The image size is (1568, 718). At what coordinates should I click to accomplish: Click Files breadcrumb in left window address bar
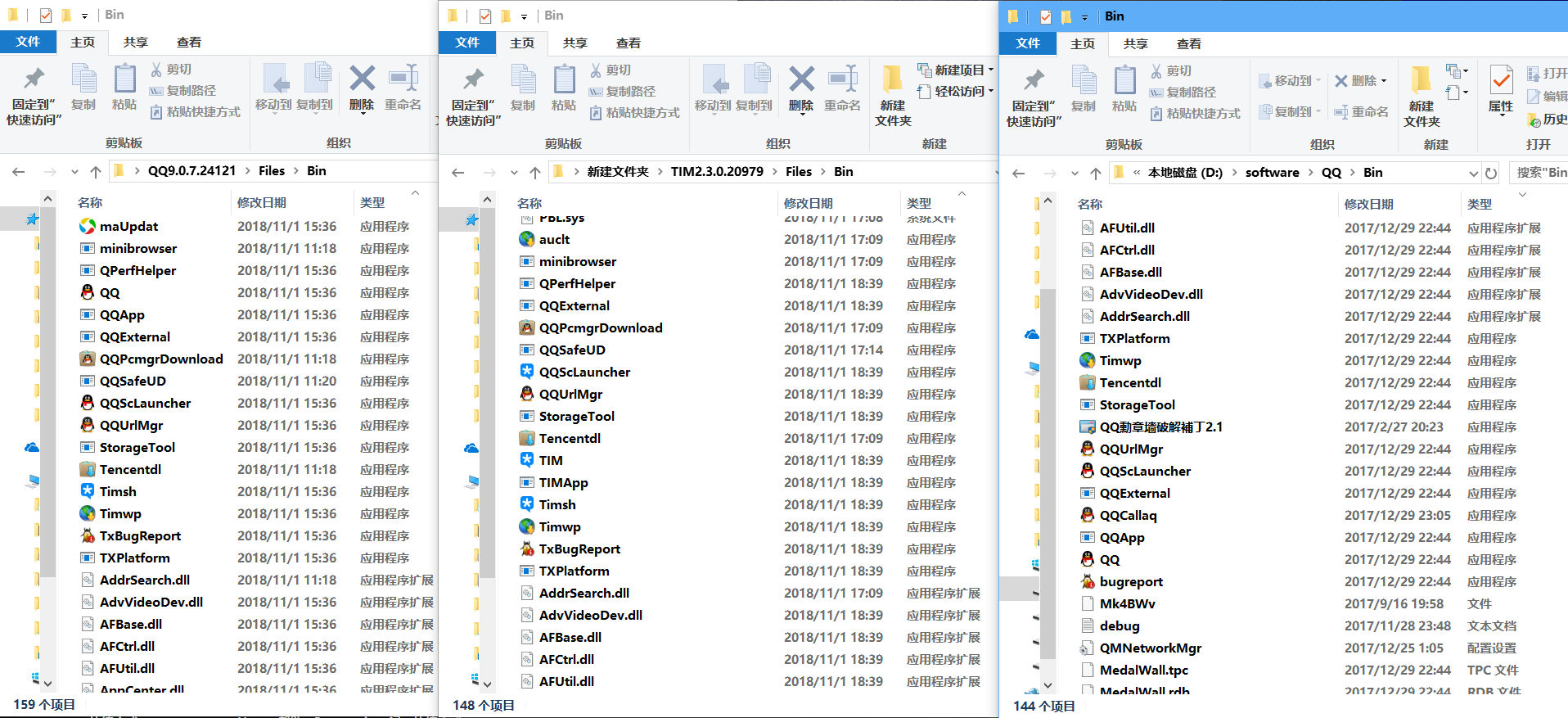tap(272, 170)
